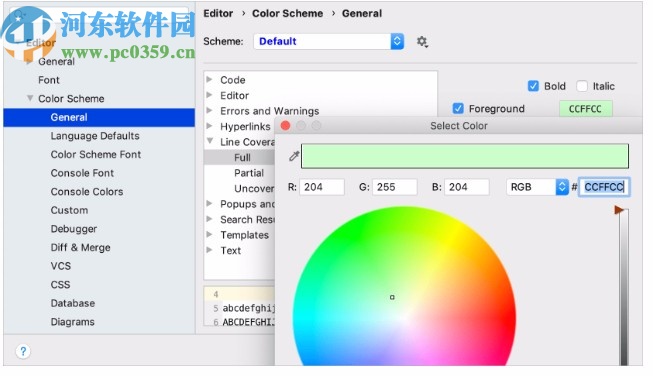Open Language Defaults settings
Viewport: 653px width, 376px height.
click(x=95, y=136)
